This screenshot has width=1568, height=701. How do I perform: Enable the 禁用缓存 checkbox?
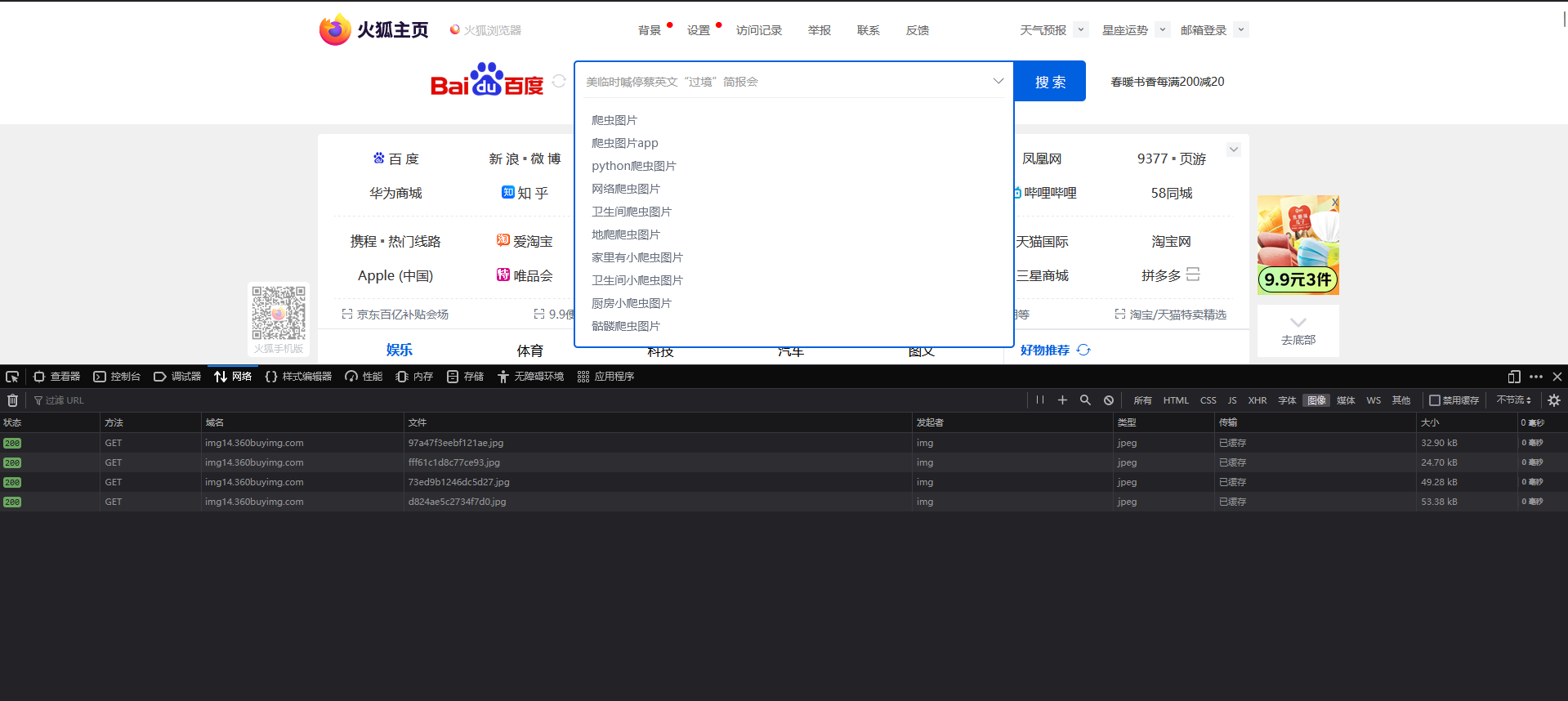pyautogui.click(x=1434, y=400)
